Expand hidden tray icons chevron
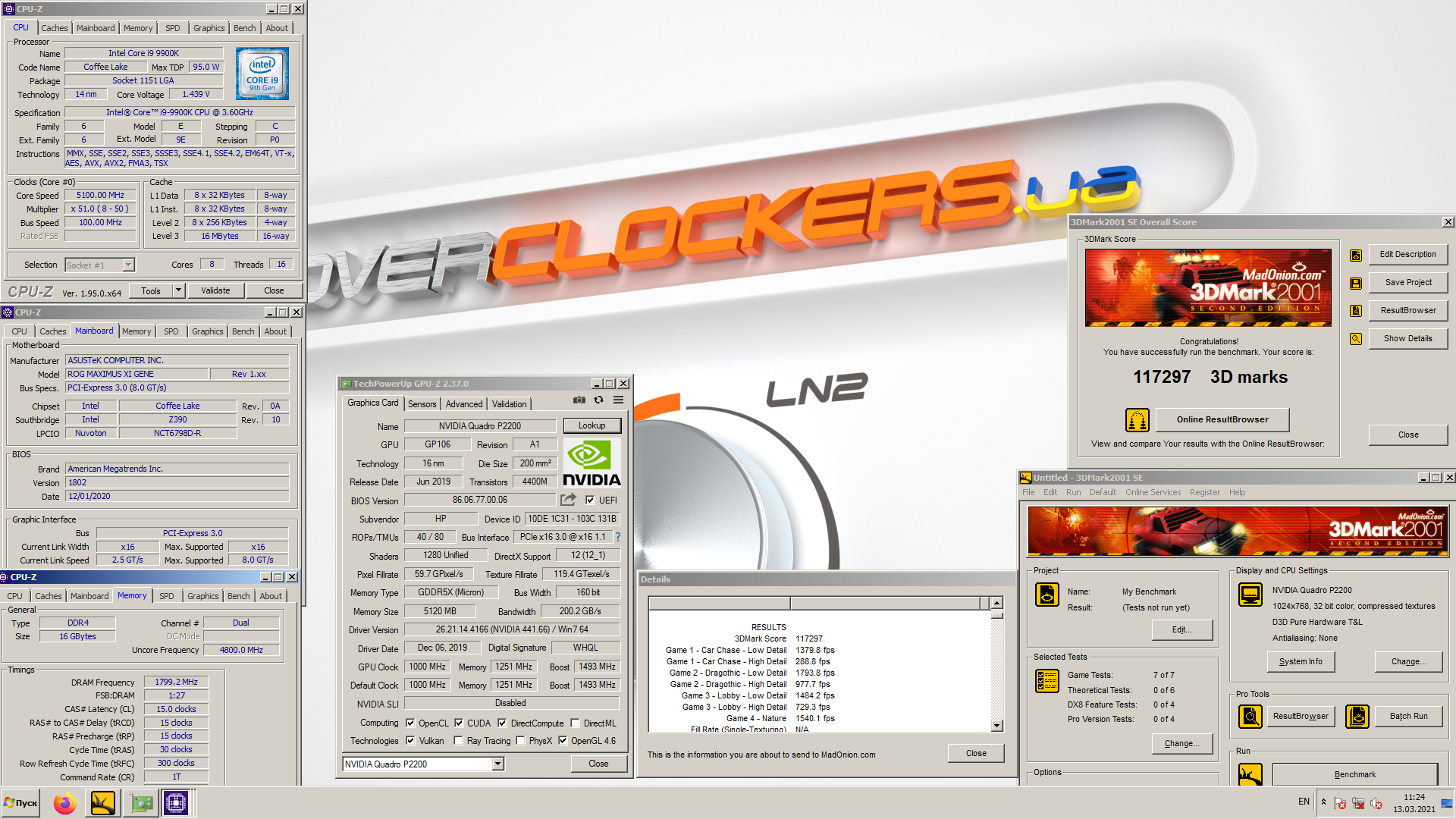Viewport: 1456px width, 819px height. pyautogui.click(x=1323, y=802)
